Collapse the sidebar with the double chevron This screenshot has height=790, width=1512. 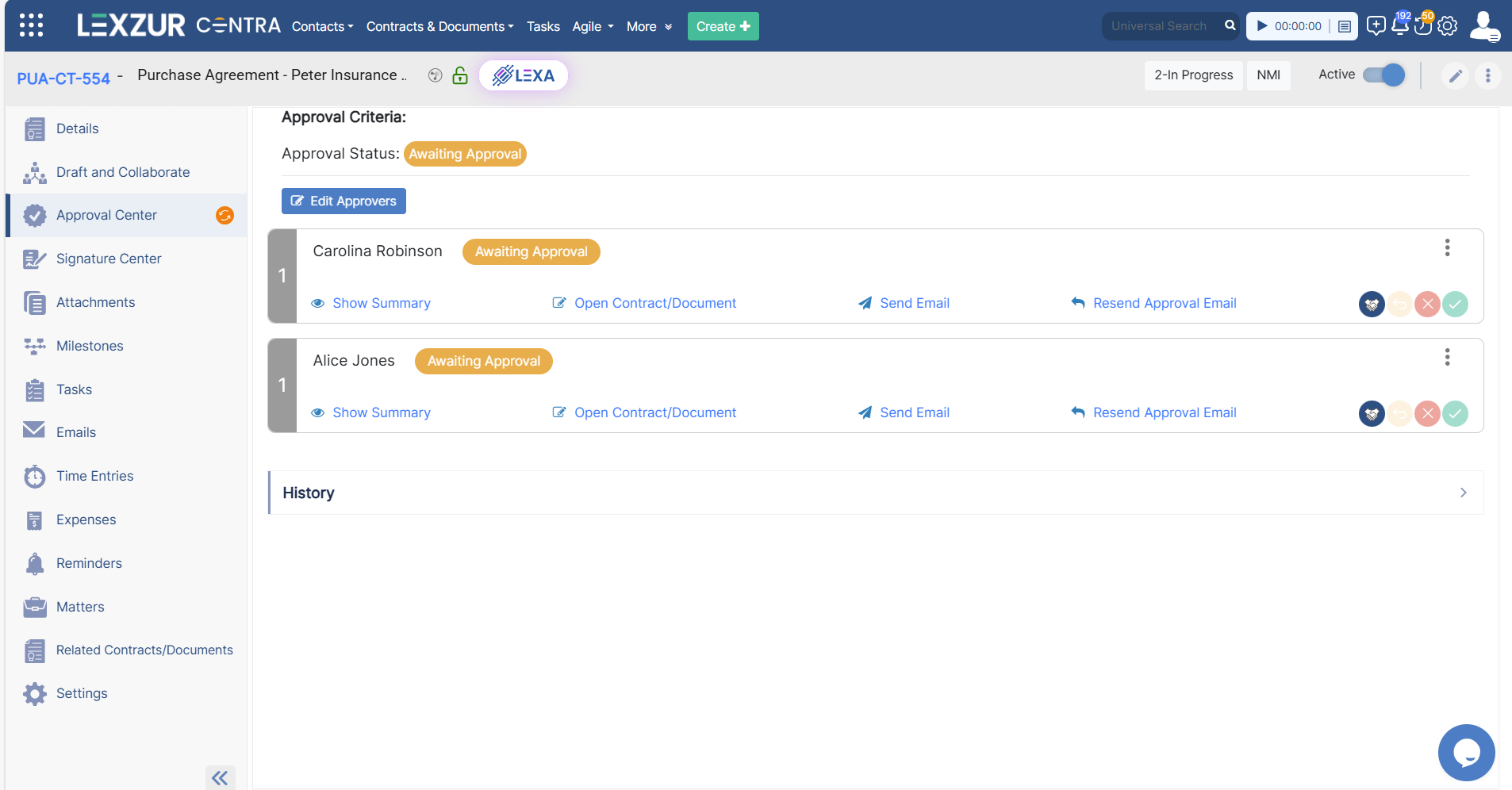[220, 777]
